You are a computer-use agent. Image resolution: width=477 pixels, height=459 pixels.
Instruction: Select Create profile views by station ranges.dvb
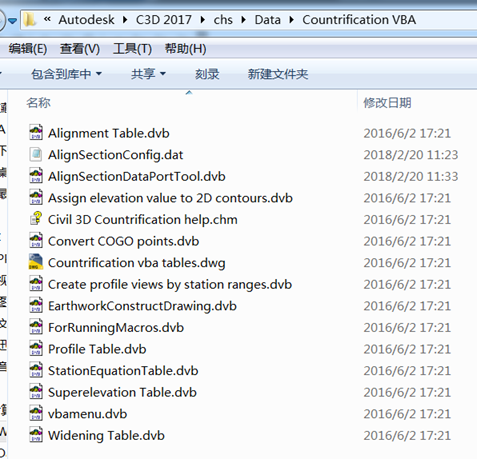click(170, 284)
